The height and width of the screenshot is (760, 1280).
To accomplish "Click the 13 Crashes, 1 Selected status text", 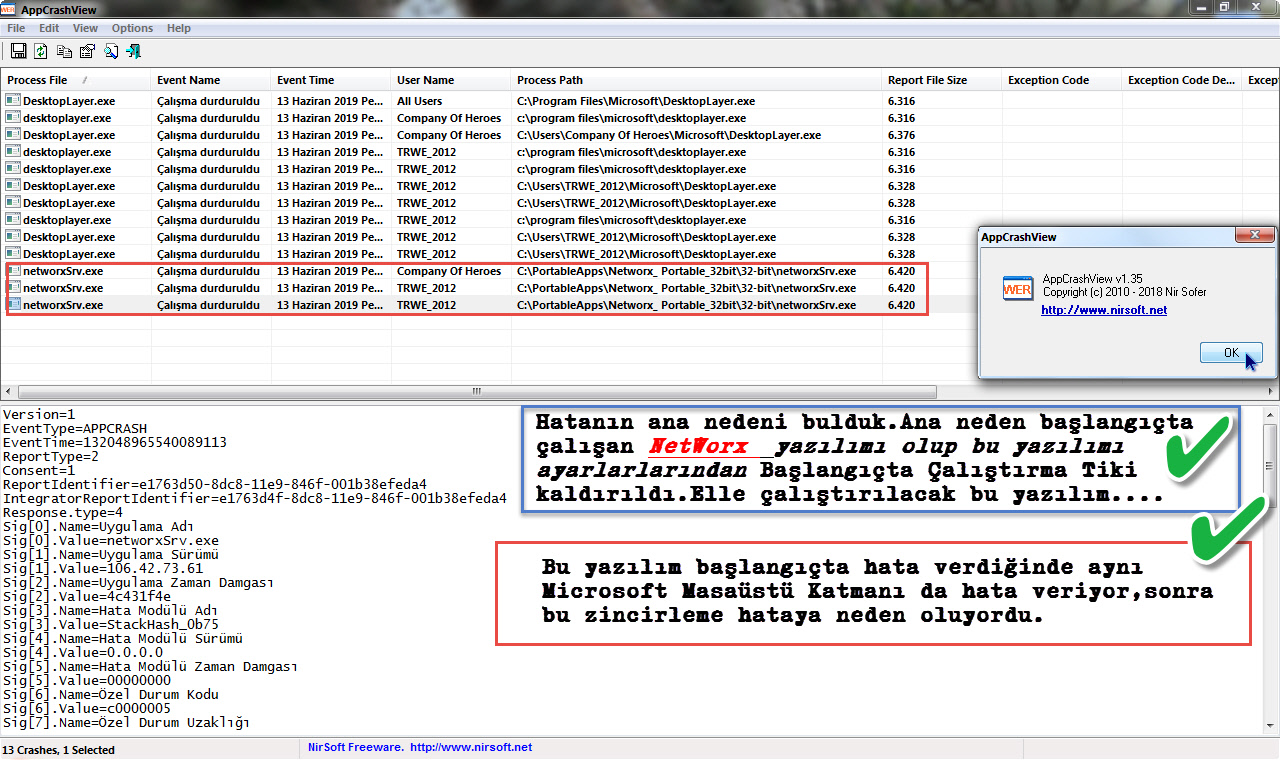I will click(58, 749).
